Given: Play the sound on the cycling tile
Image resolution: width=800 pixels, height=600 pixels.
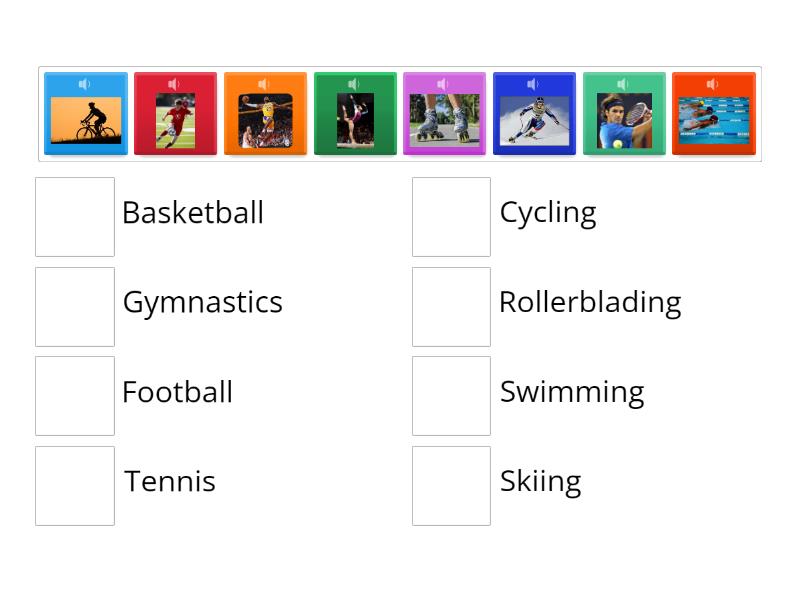Looking at the screenshot, I should [86, 84].
